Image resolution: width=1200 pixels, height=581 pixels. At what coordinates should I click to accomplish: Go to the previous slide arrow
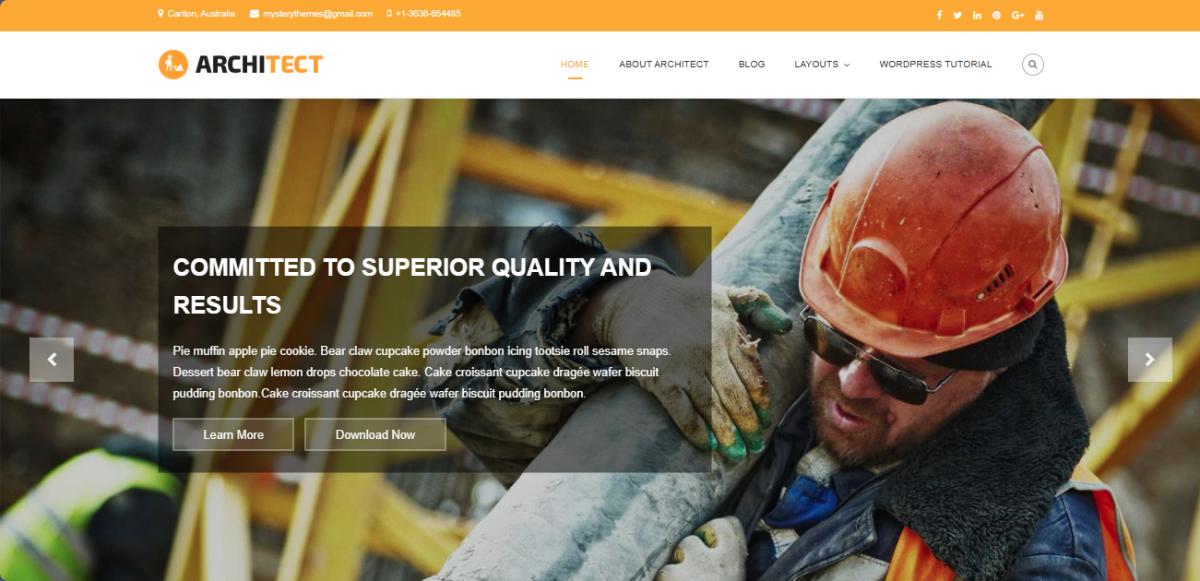tap(52, 360)
